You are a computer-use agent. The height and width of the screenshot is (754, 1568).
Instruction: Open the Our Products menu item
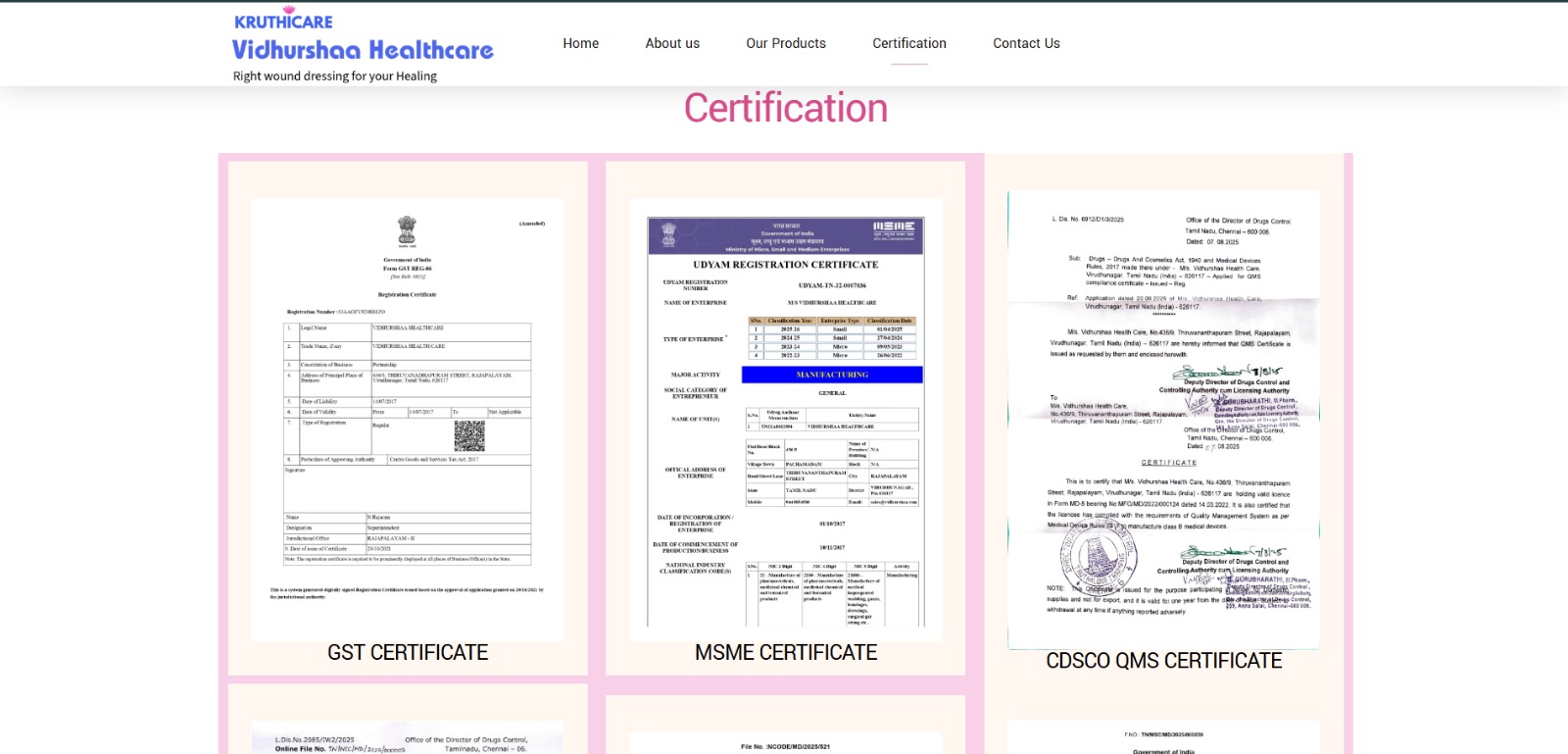coord(785,43)
